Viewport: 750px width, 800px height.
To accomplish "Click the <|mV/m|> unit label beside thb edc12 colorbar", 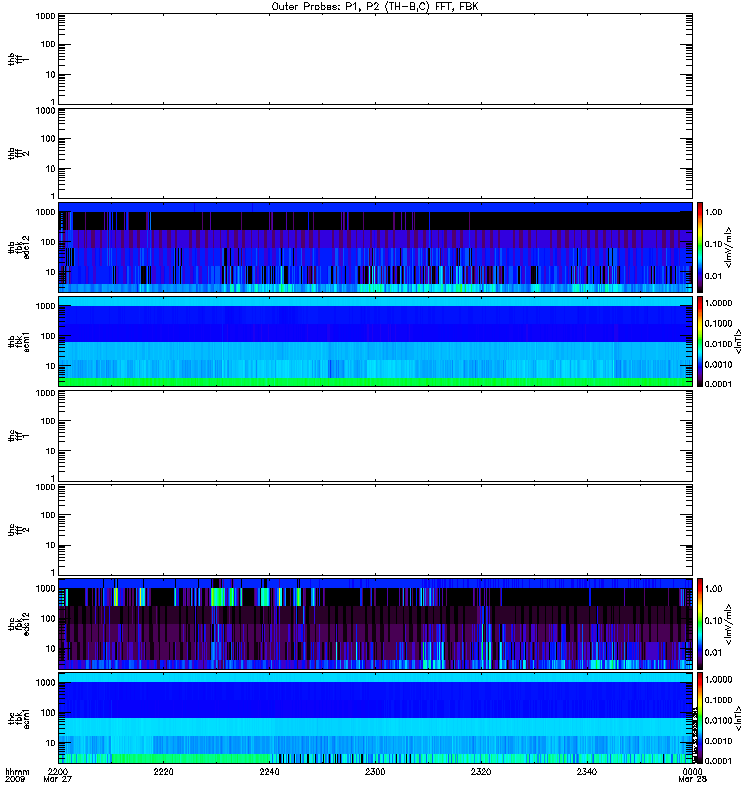I will point(729,247).
